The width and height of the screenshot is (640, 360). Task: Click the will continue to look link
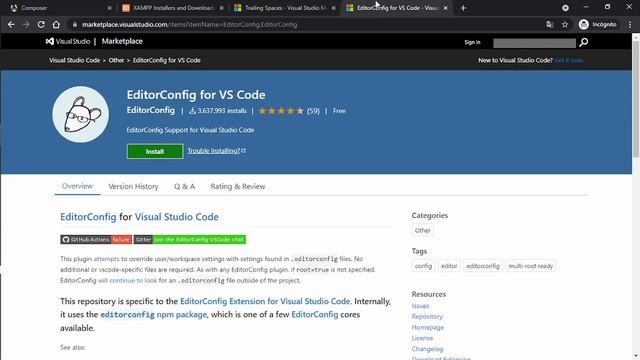pyautogui.click(x=127, y=280)
